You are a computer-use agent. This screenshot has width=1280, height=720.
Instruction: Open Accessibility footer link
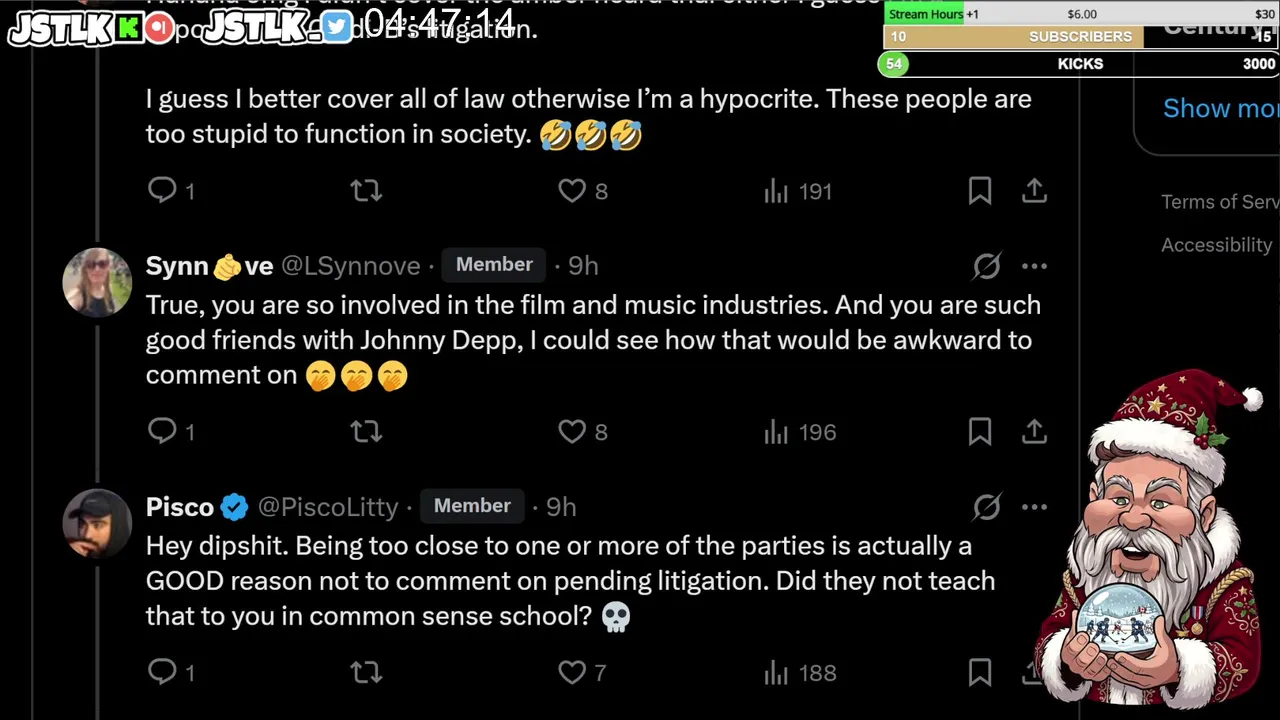(x=1216, y=245)
